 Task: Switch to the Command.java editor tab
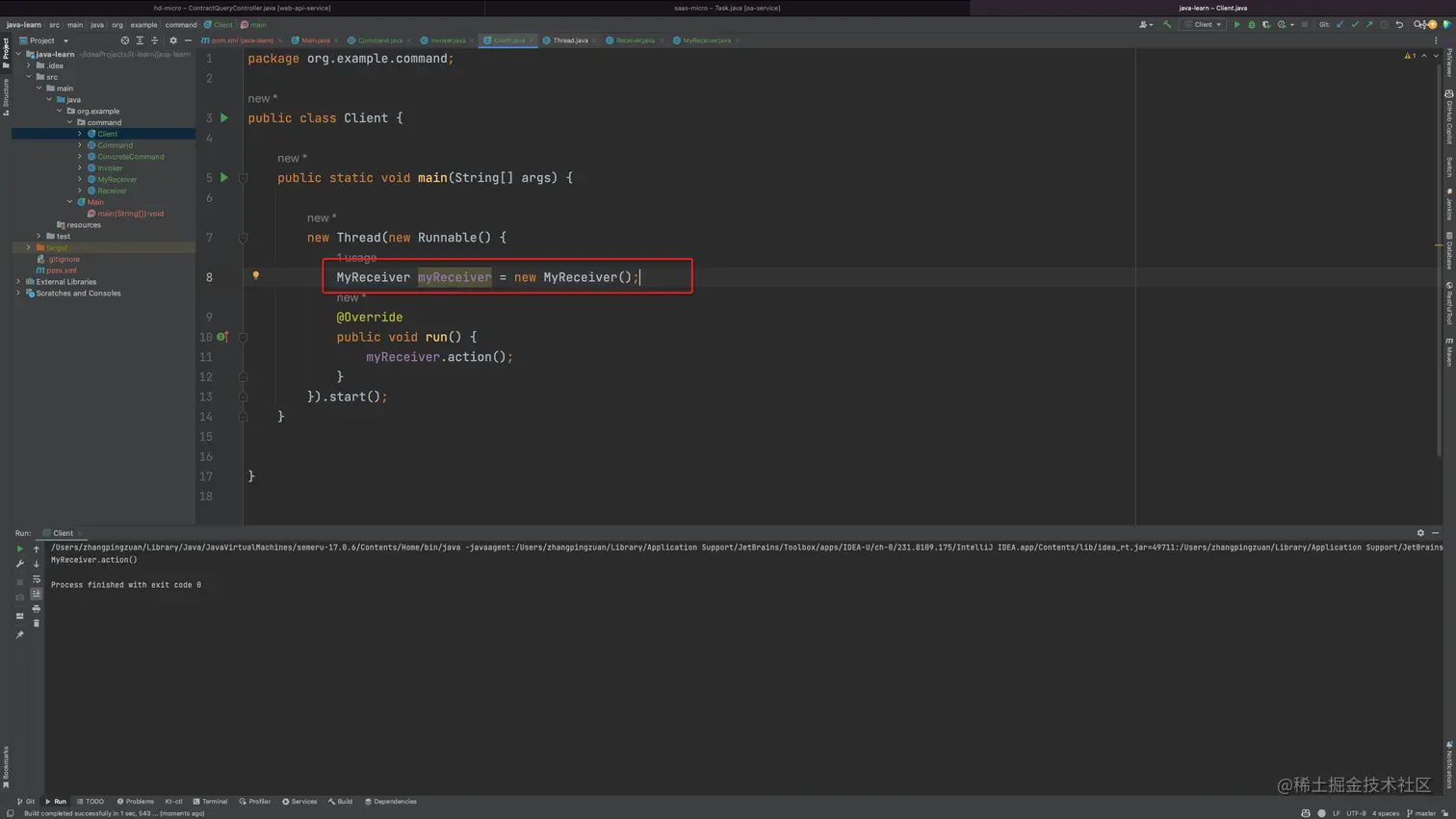tap(379, 40)
